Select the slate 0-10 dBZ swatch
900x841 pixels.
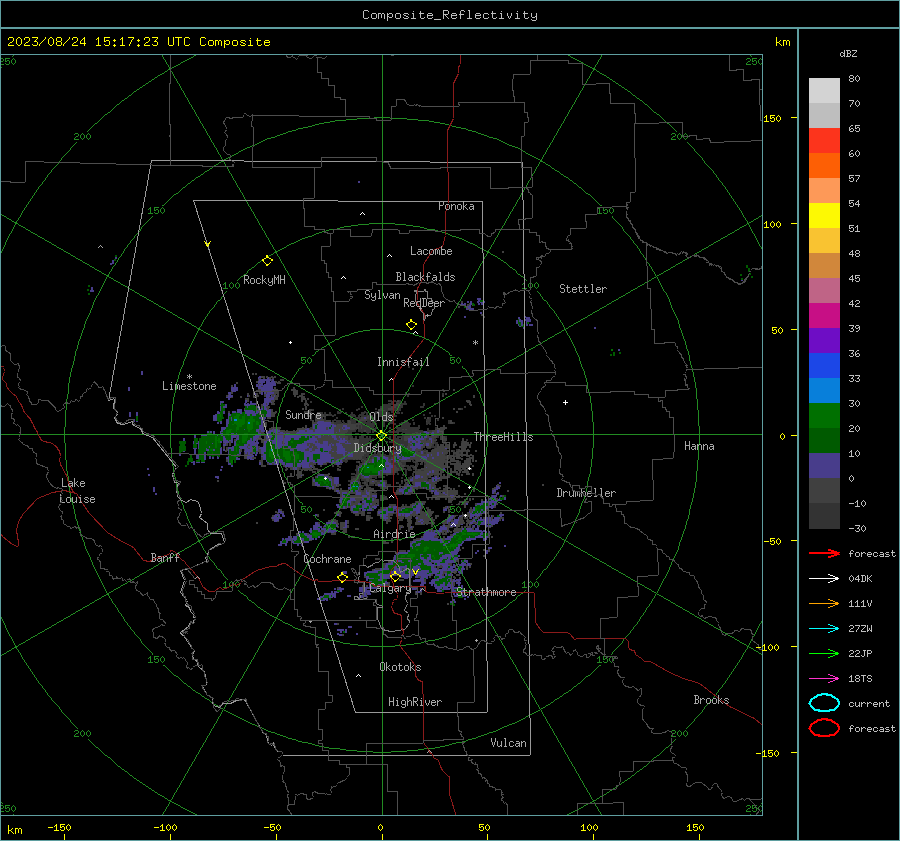pyautogui.click(x=824, y=466)
